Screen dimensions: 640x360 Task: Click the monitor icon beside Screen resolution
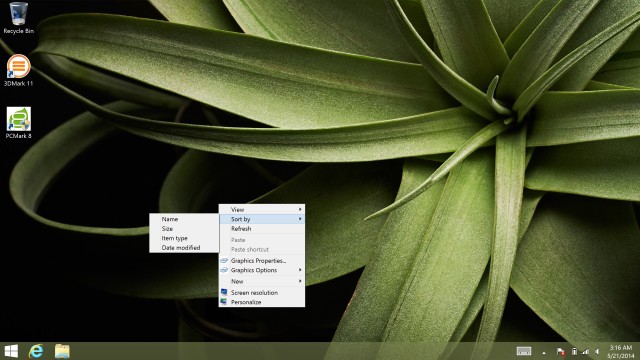coord(224,292)
